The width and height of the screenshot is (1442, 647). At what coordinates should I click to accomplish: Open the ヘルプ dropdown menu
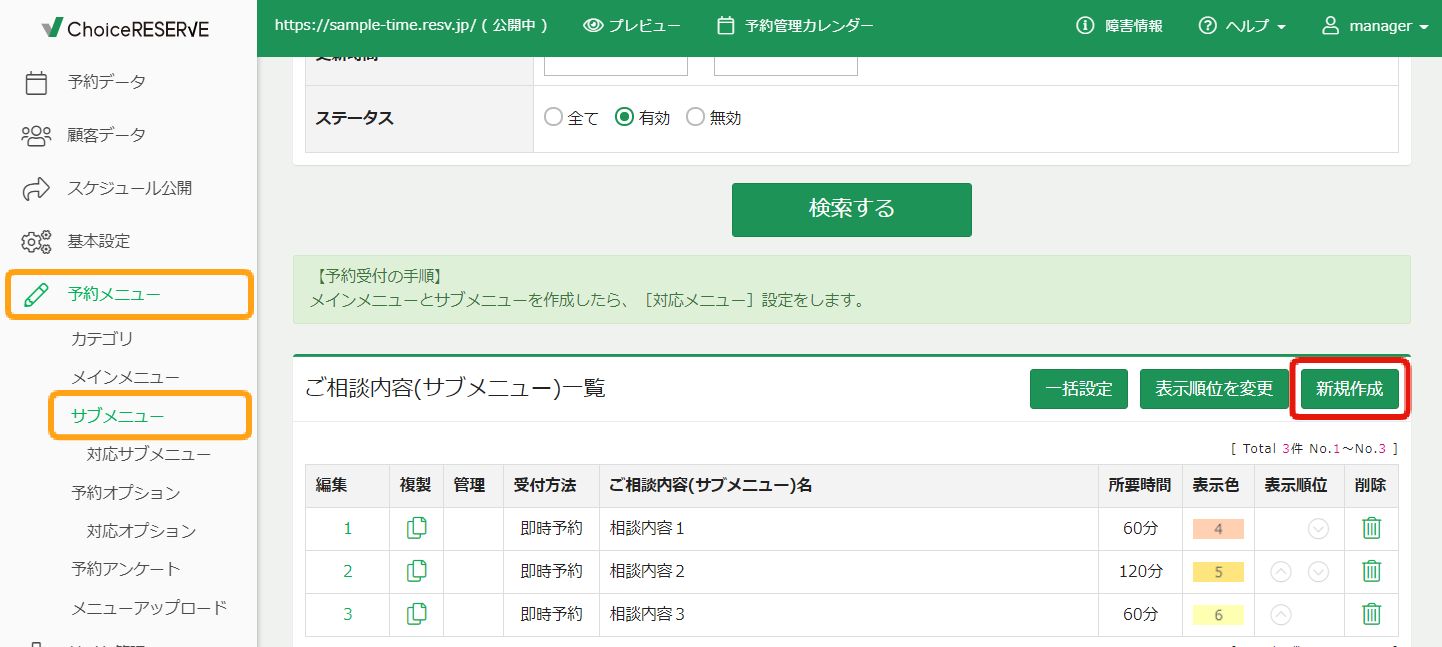pyautogui.click(x=1242, y=26)
